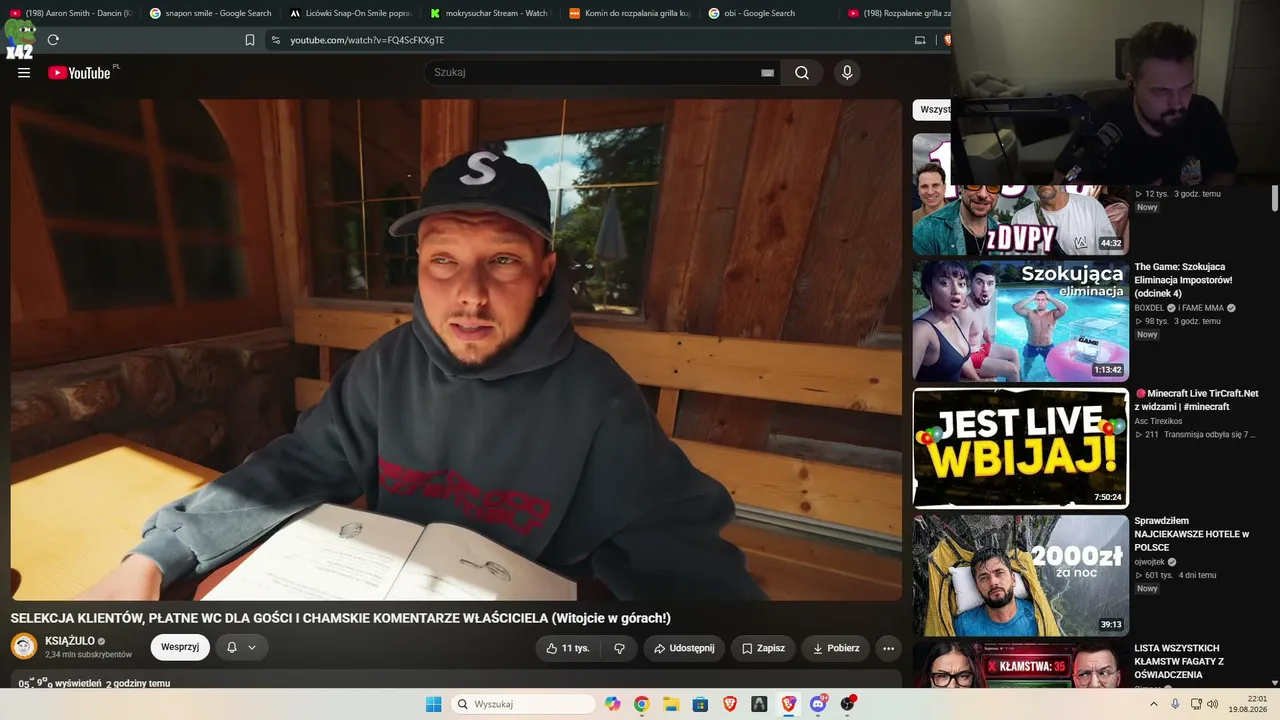Click the Windows taskbar Wyszukaj search box
This screenshot has width=1280, height=720.
(524, 704)
